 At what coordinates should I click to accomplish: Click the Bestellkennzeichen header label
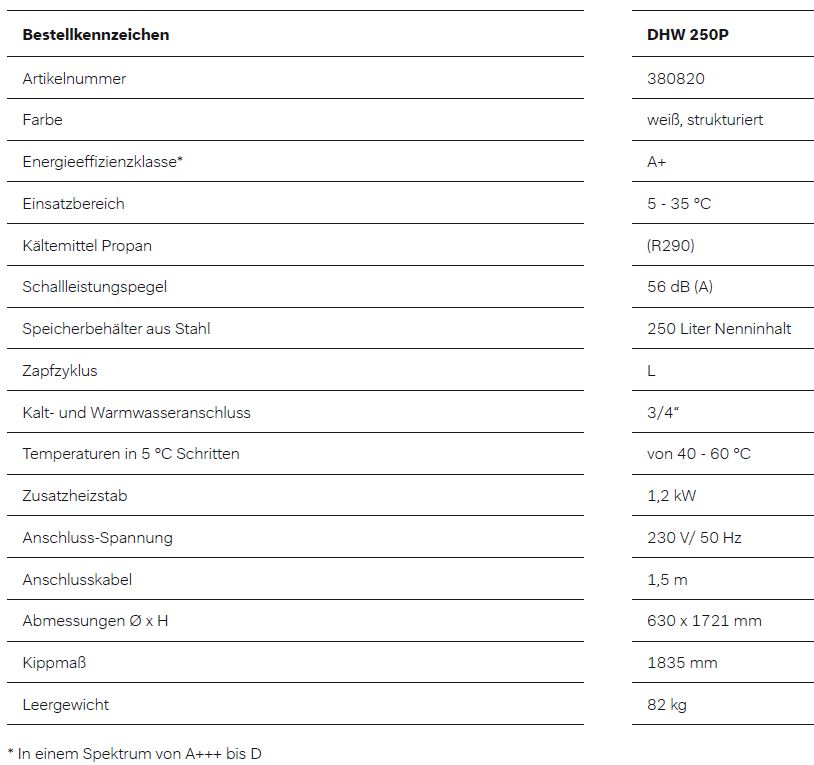pyautogui.click(x=96, y=35)
